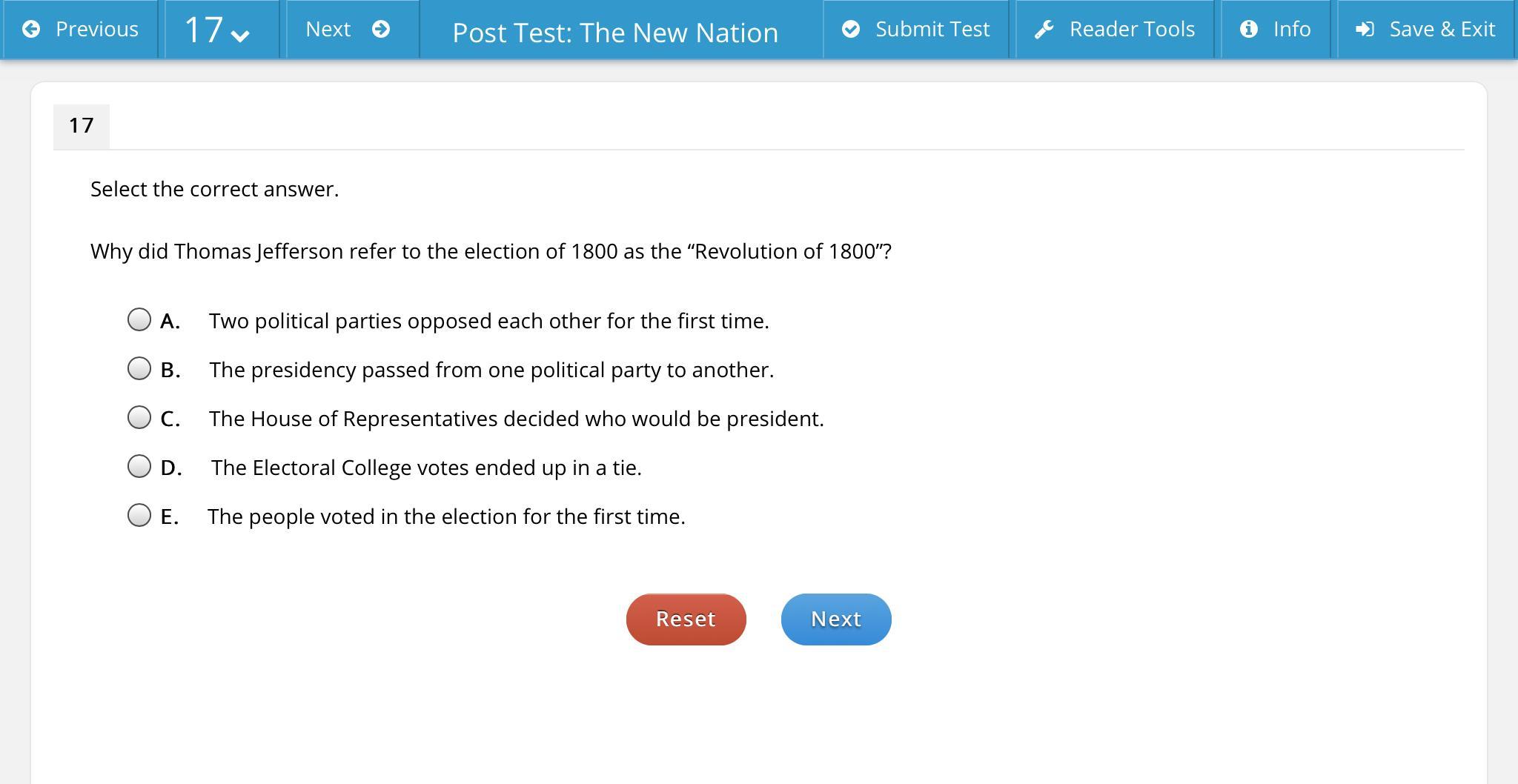Viewport: 1518px width, 784px height.
Task: Click the Previous left-arrow icon
Action: click(31, 29)
